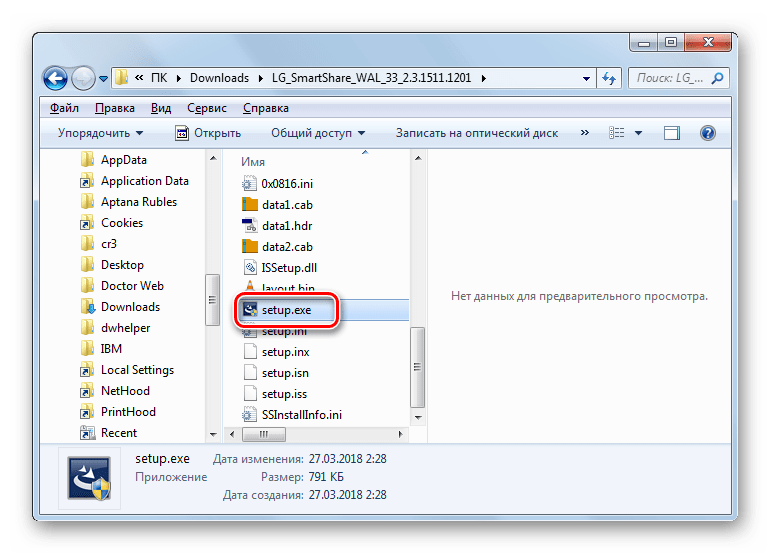The image size is (771, 554).
Task: Select Application Data shortcut in tree
Action: [x=145, y=181]
